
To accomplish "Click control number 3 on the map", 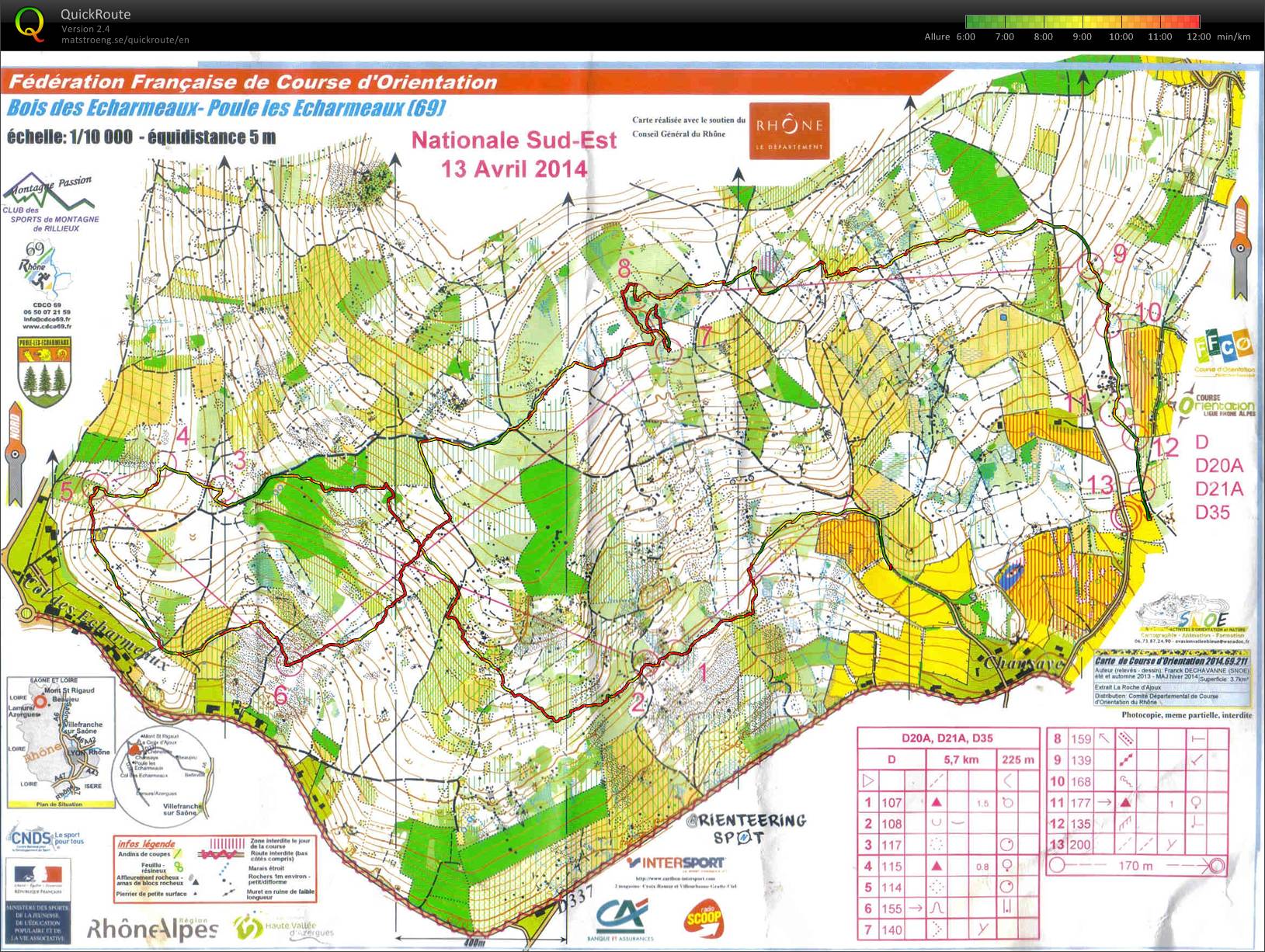I will tap(239, 460).
